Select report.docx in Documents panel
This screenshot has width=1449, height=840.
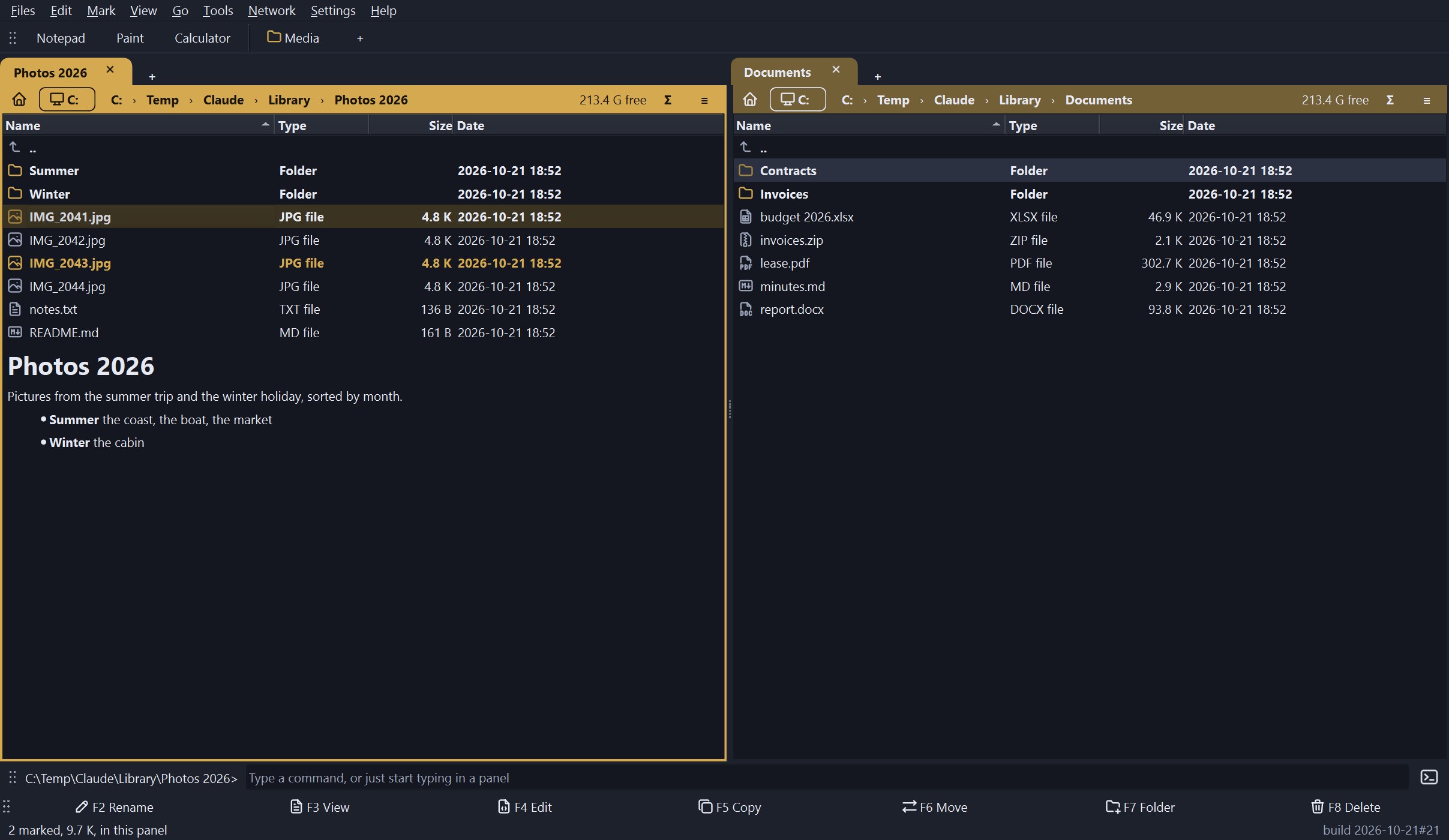(x=1090, y=309)
